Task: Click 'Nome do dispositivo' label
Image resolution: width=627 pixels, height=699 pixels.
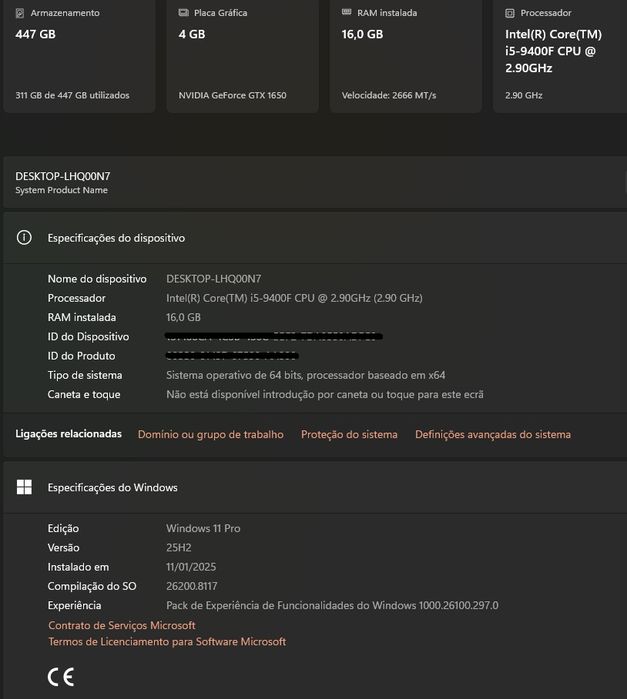Action: 97,279
